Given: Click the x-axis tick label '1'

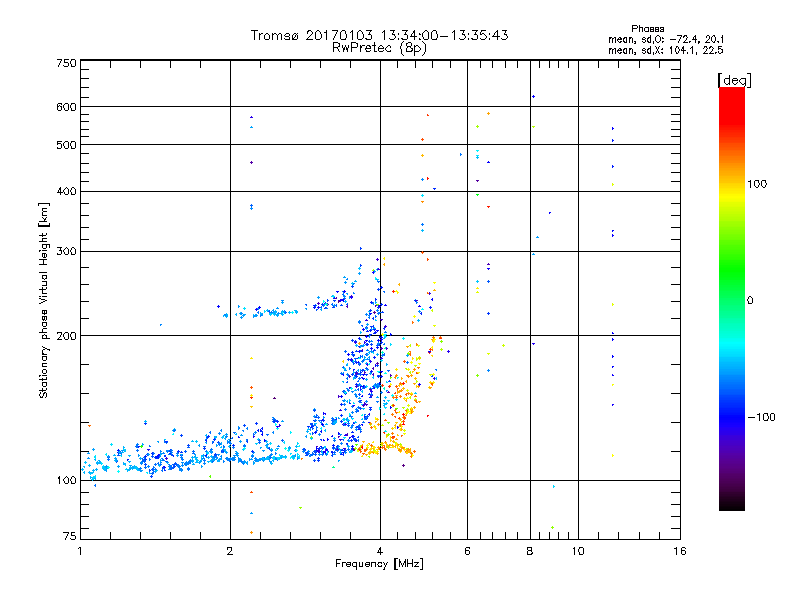Looking at the screenshot, I should click(x=80, y=551).
